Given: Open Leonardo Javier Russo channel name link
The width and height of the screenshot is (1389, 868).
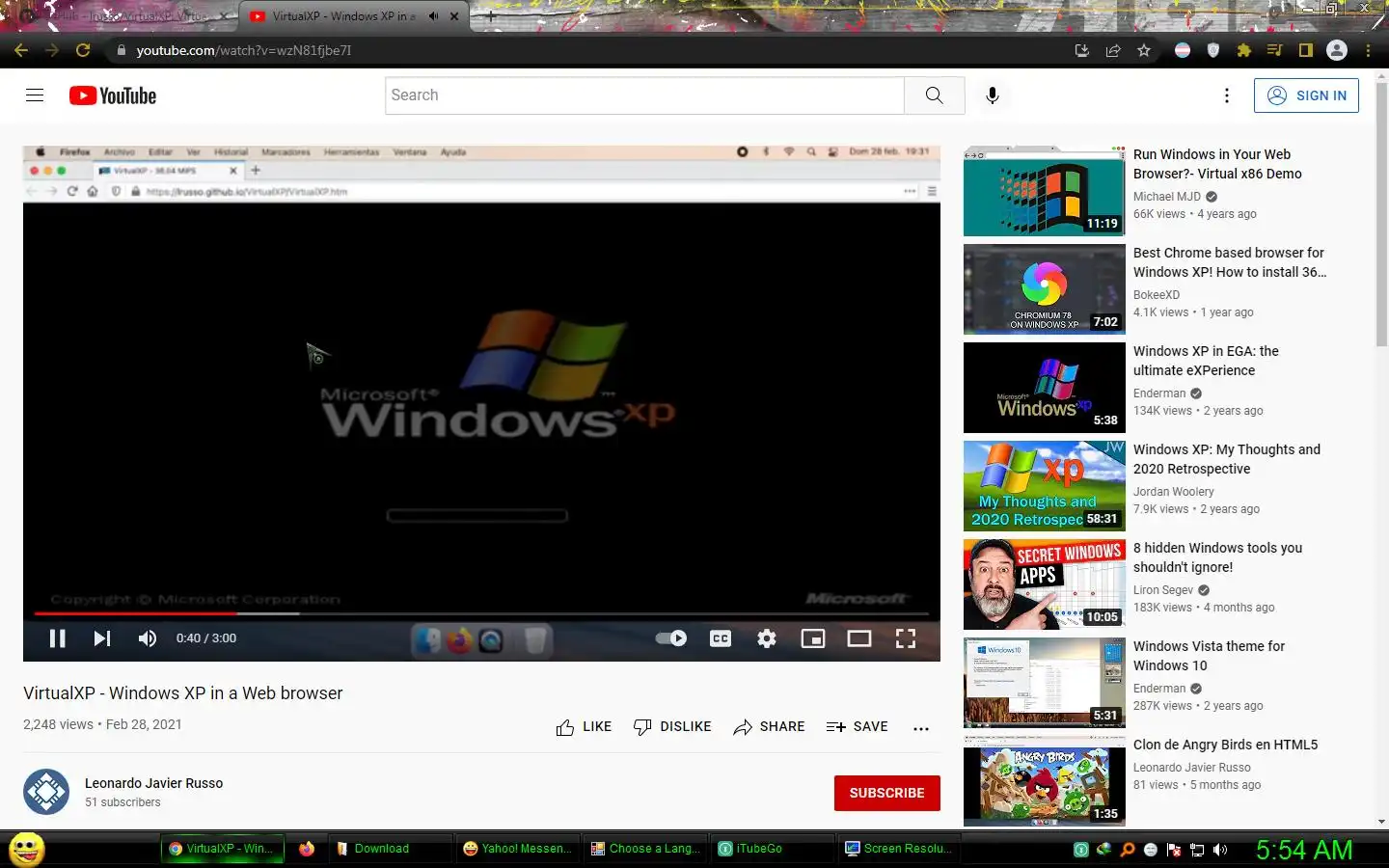Looking at the screenshot, I should (153, 783).
